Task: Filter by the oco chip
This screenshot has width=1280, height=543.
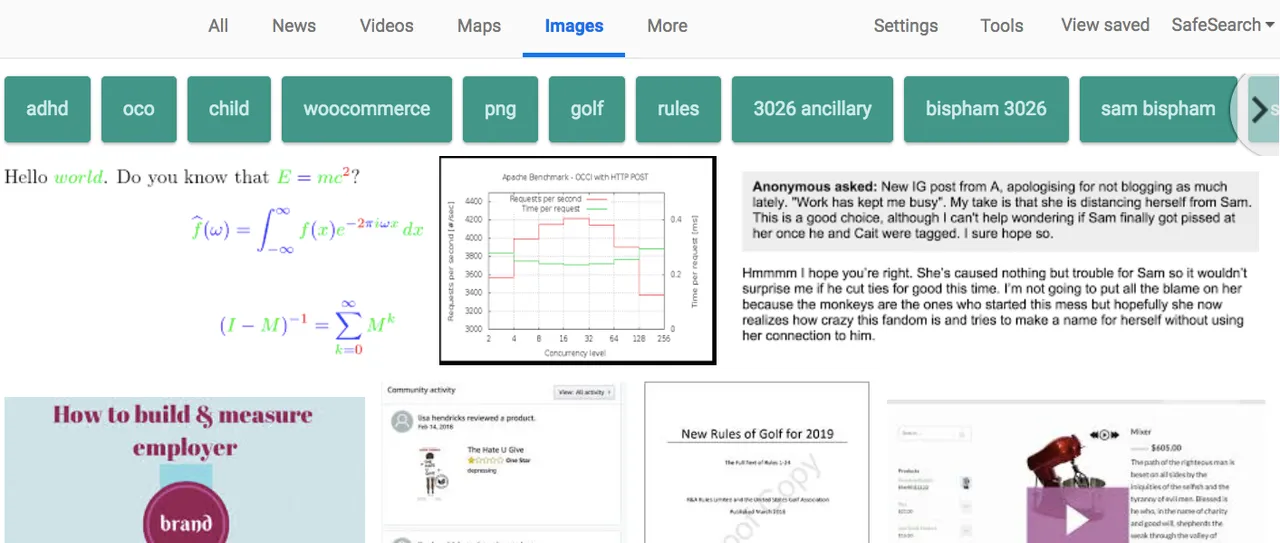Action: 139,109
